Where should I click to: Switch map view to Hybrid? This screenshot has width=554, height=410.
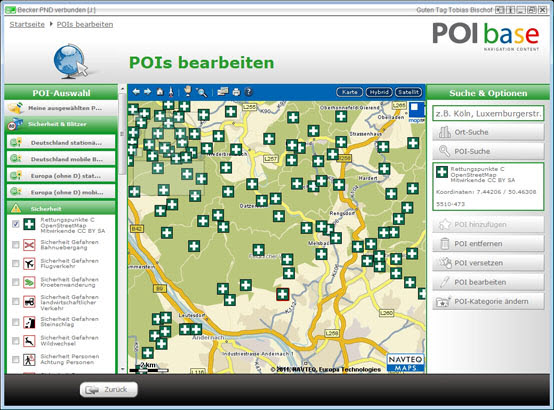tap(379, 92)
